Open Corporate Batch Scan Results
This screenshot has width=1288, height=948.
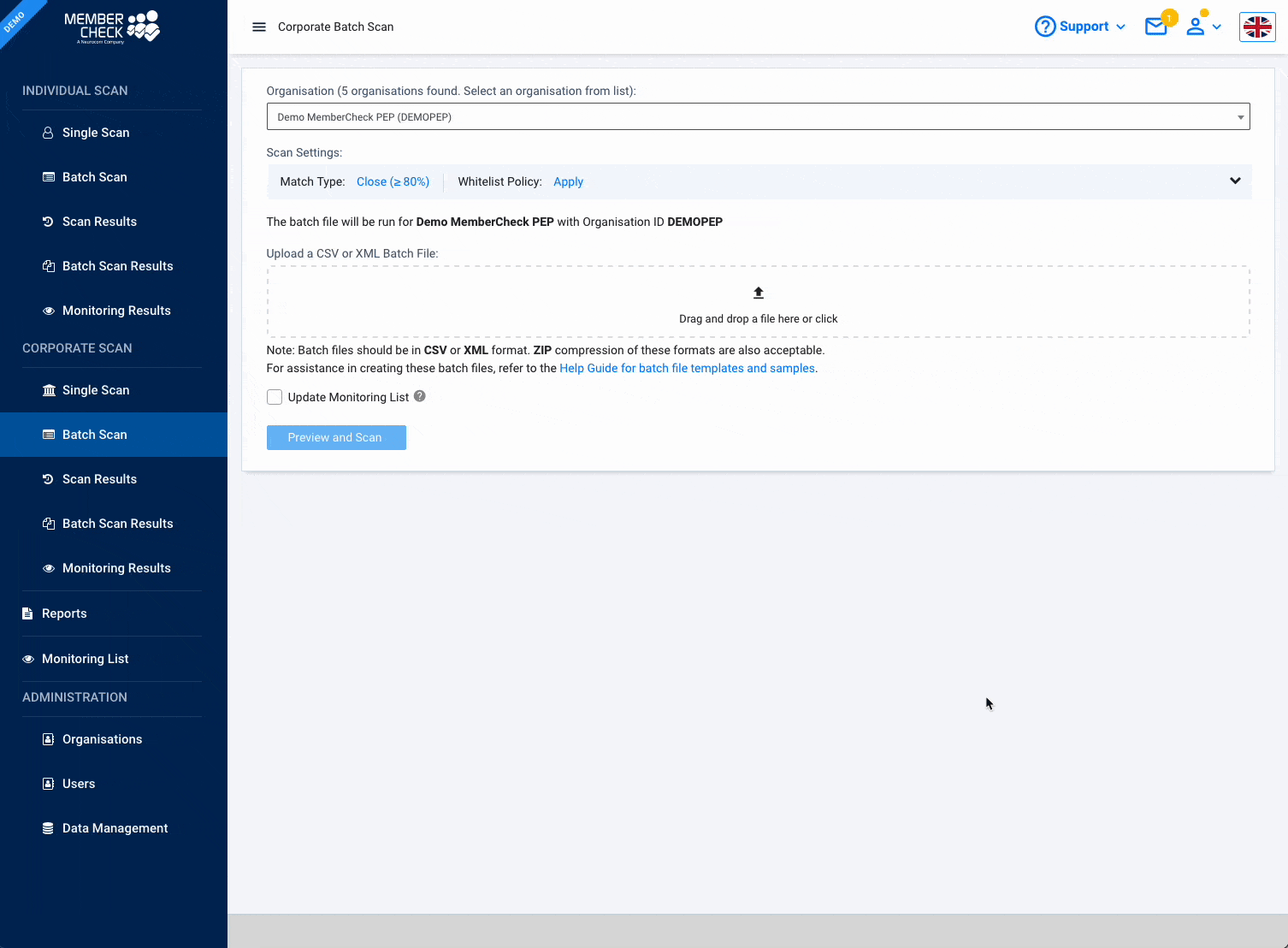(114, 524)
